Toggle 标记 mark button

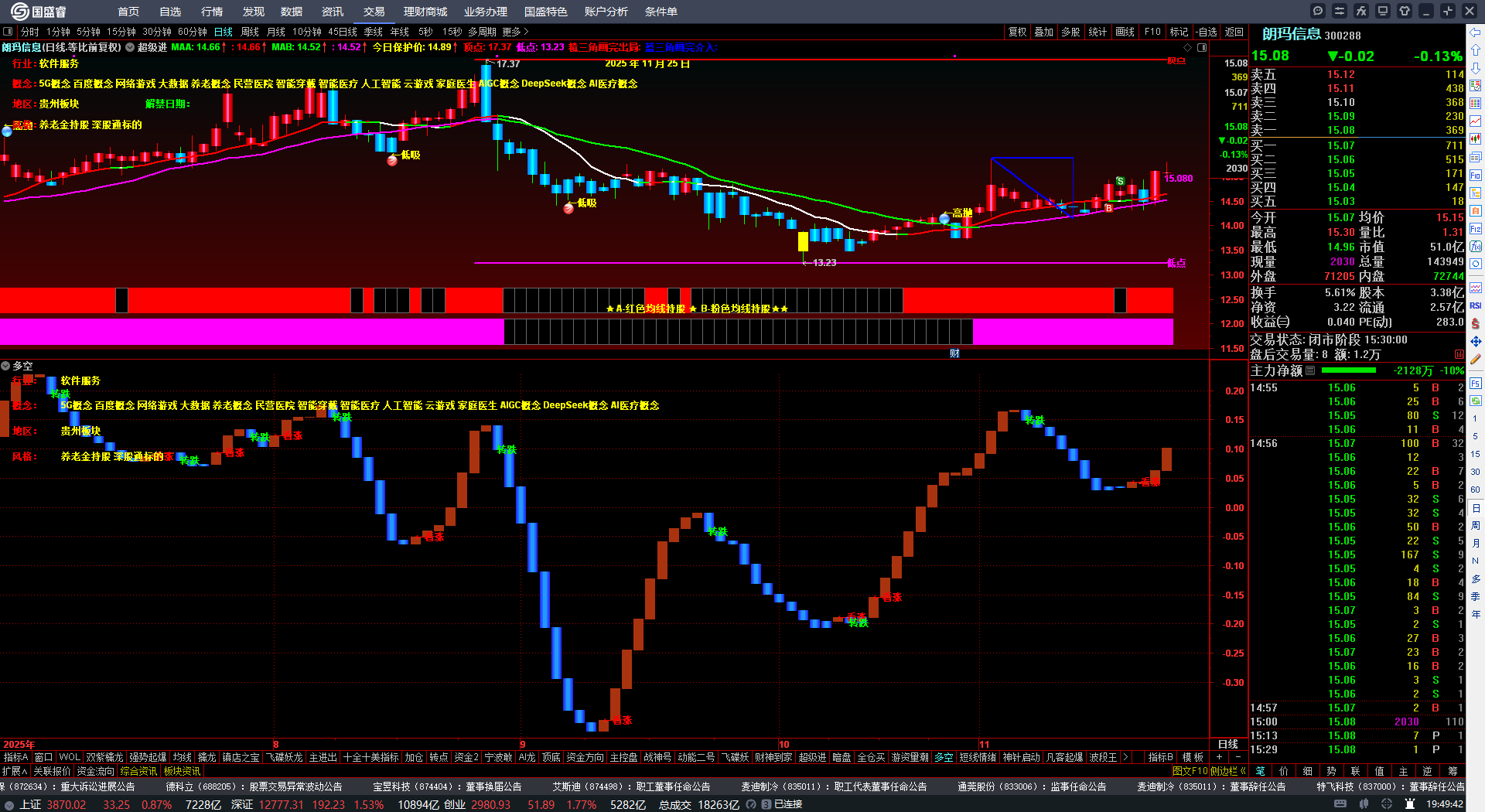(1179, 32)
